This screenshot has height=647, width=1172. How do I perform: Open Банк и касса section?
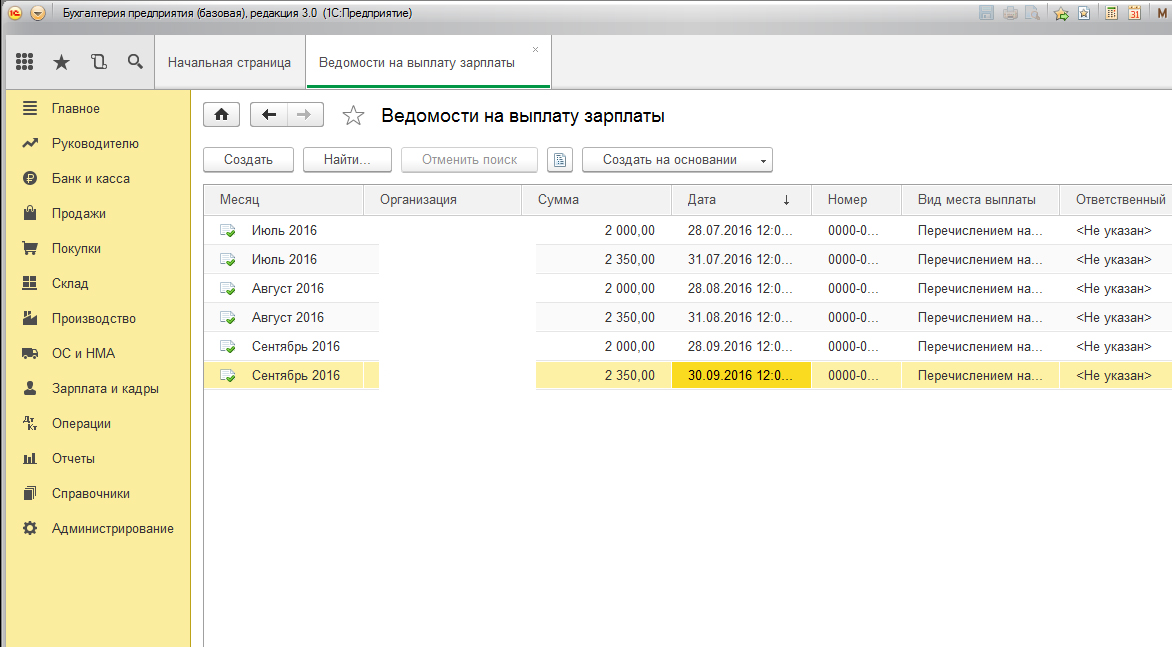pyautogui.click(x=90, y=179)
